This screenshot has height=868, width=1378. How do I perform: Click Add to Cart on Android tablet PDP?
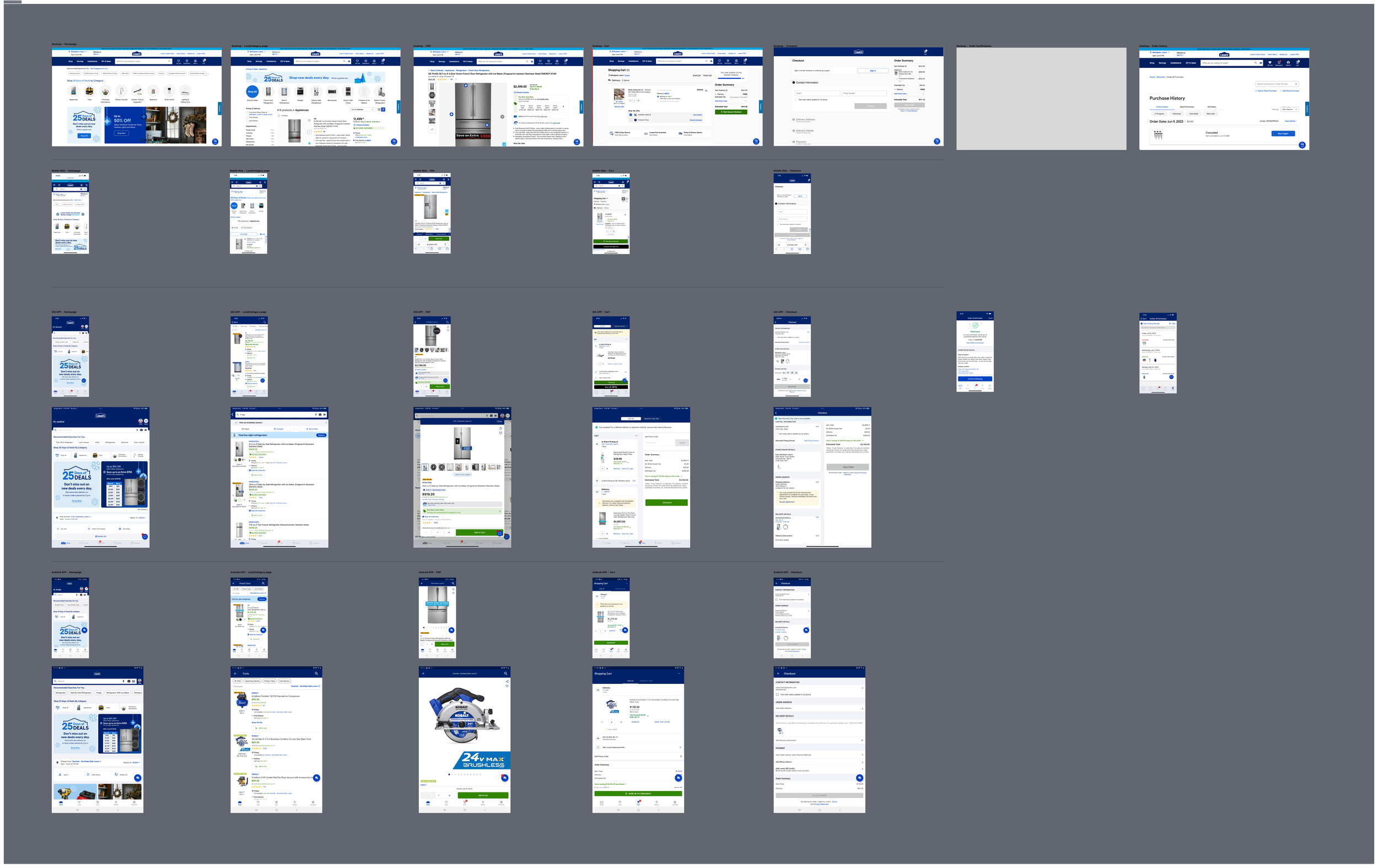point(483,795)
